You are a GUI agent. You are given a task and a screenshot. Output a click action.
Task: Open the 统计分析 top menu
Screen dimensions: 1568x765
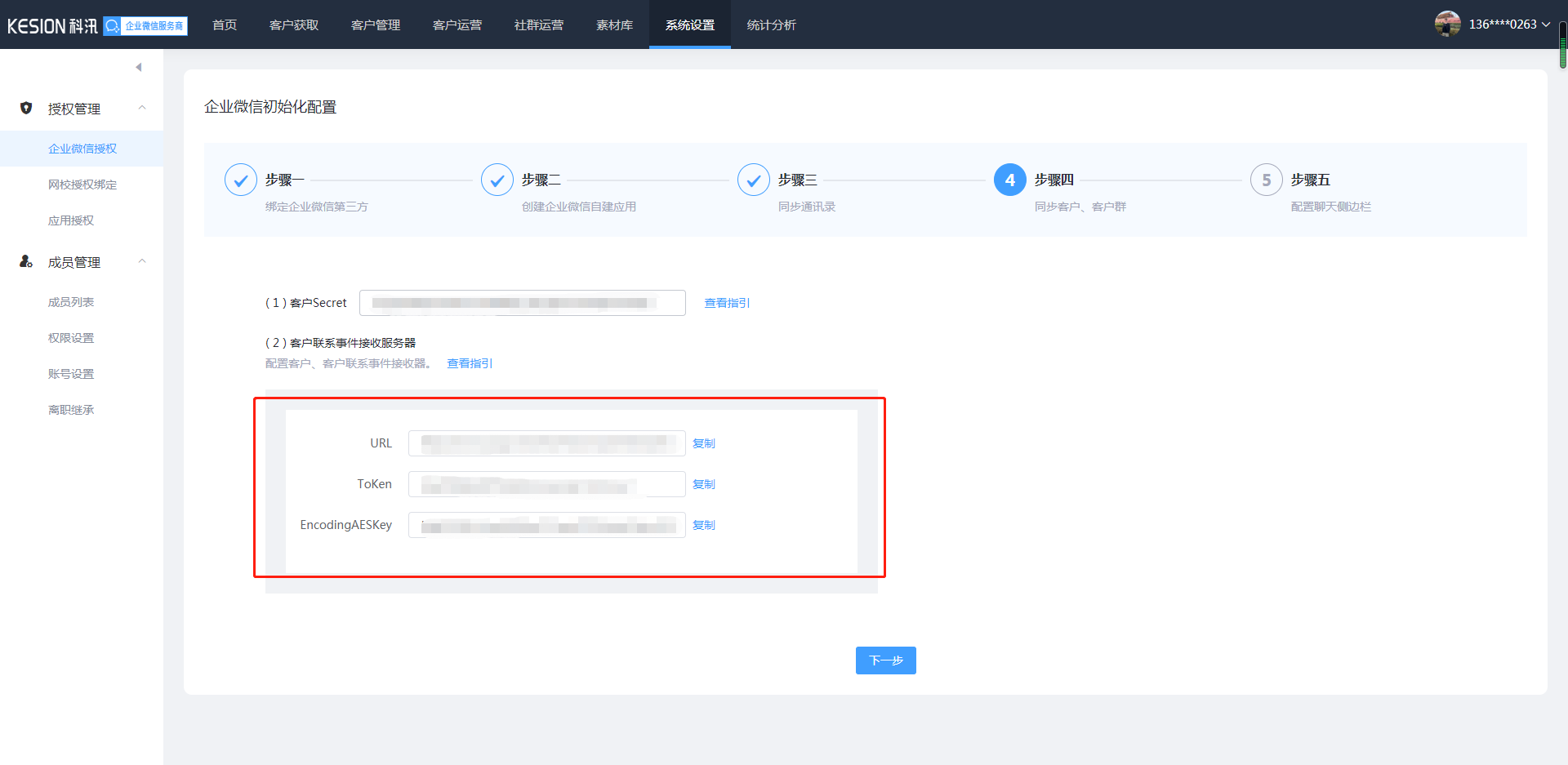click(x=771, y=25)
